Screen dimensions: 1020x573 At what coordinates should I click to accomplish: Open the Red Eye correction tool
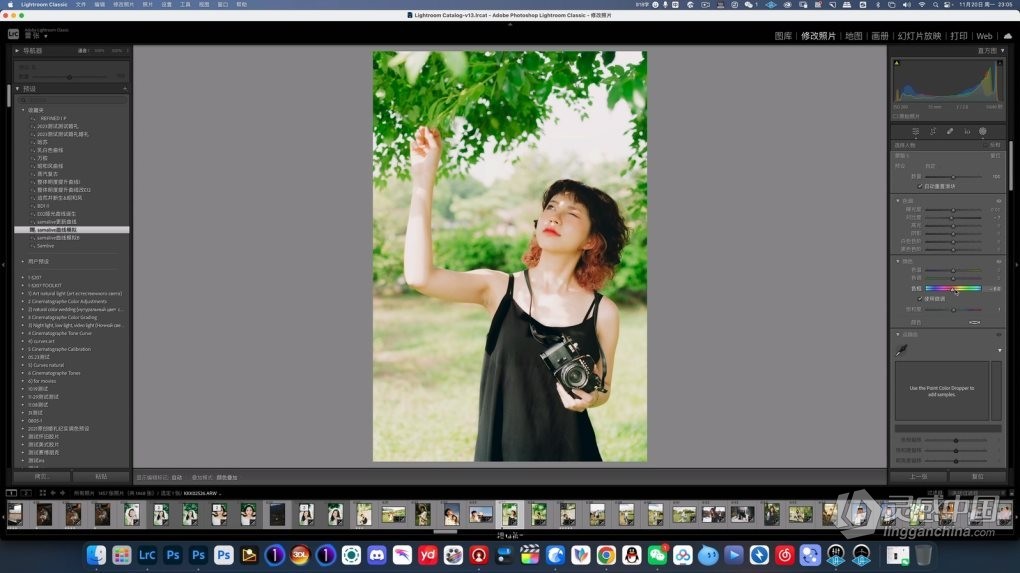pyautogui.click(x=967, y=131)
